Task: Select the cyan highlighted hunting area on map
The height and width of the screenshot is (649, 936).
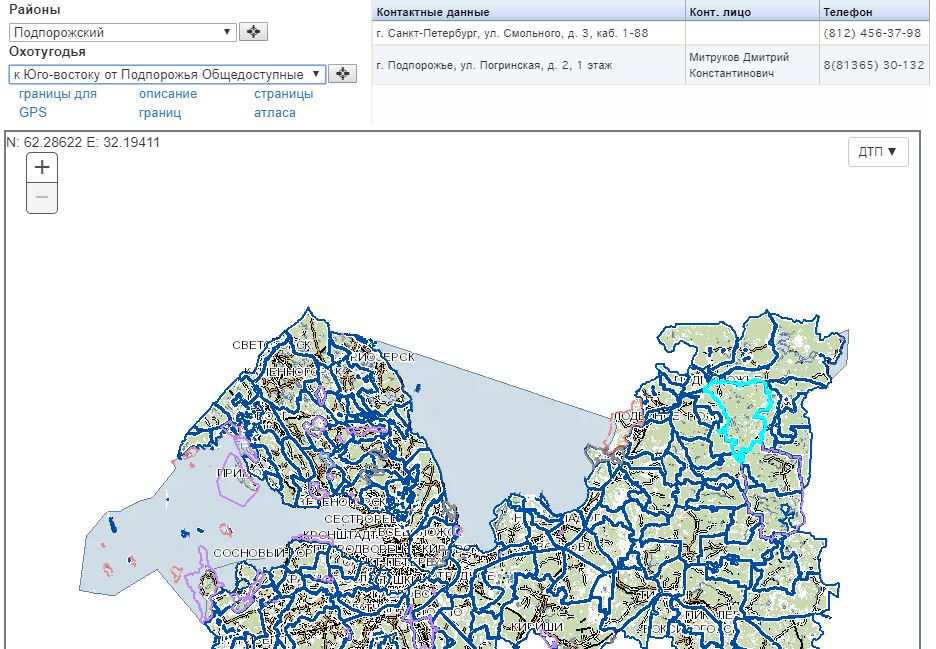Action: click(738, 415)
